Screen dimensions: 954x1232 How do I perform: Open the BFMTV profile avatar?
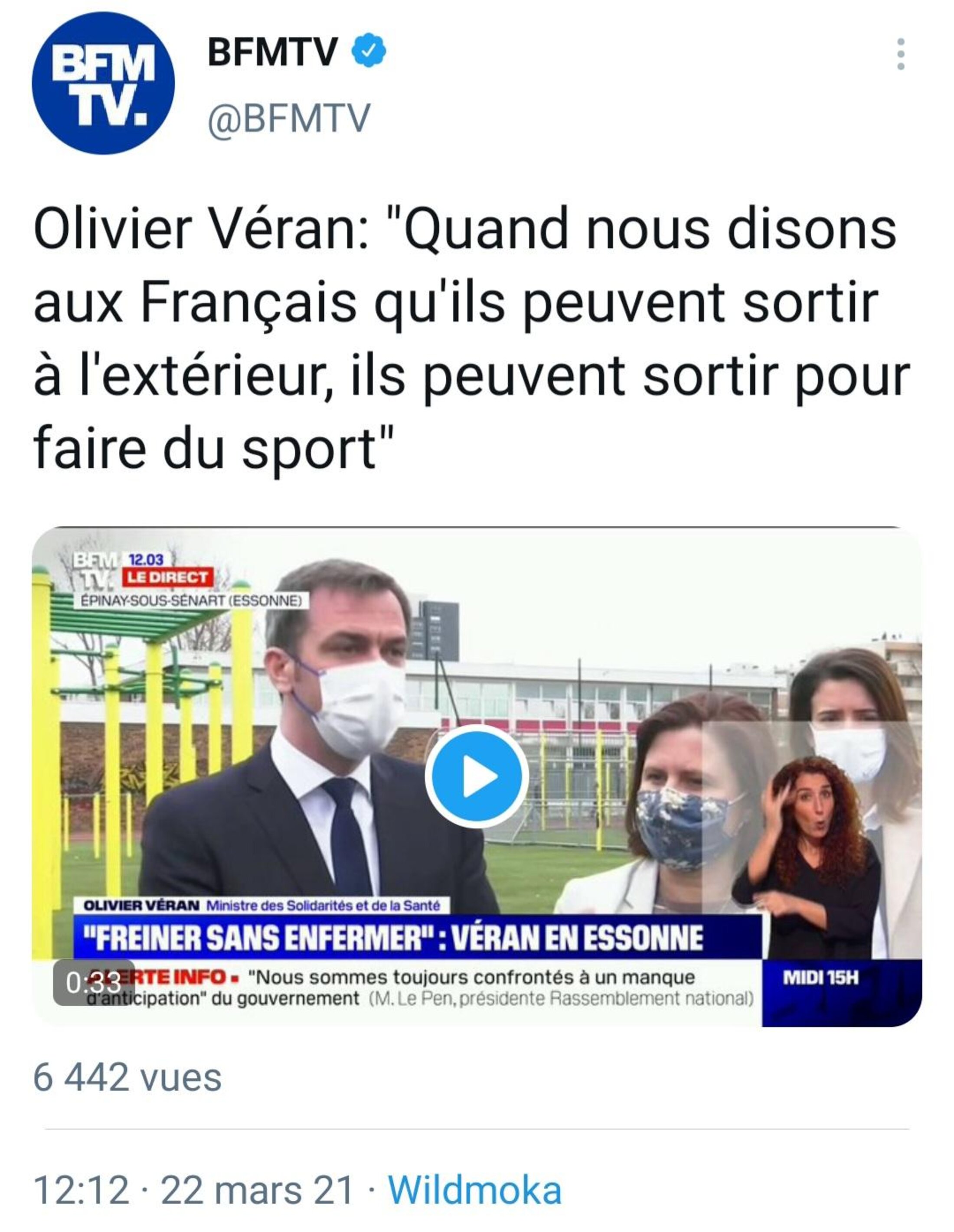(x=103, y=83)
